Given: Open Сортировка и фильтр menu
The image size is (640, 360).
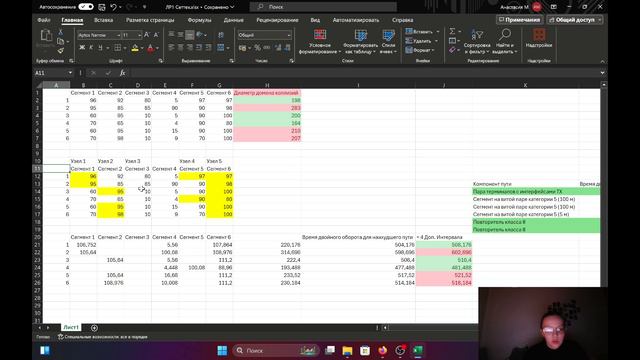Looking at the screenshot, I should tap(477, 41).
